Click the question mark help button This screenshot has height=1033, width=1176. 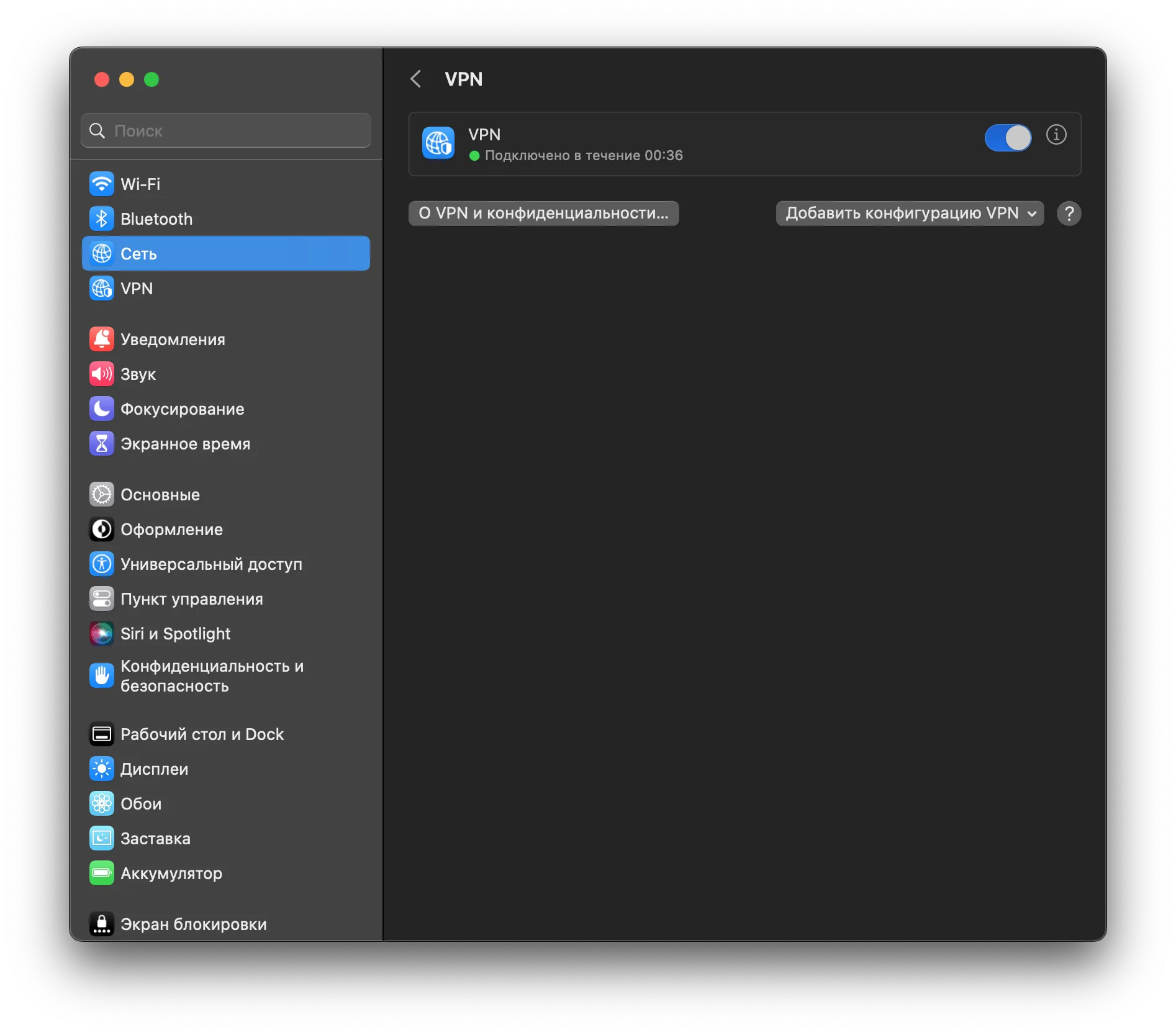click(x=1069, y=214)
